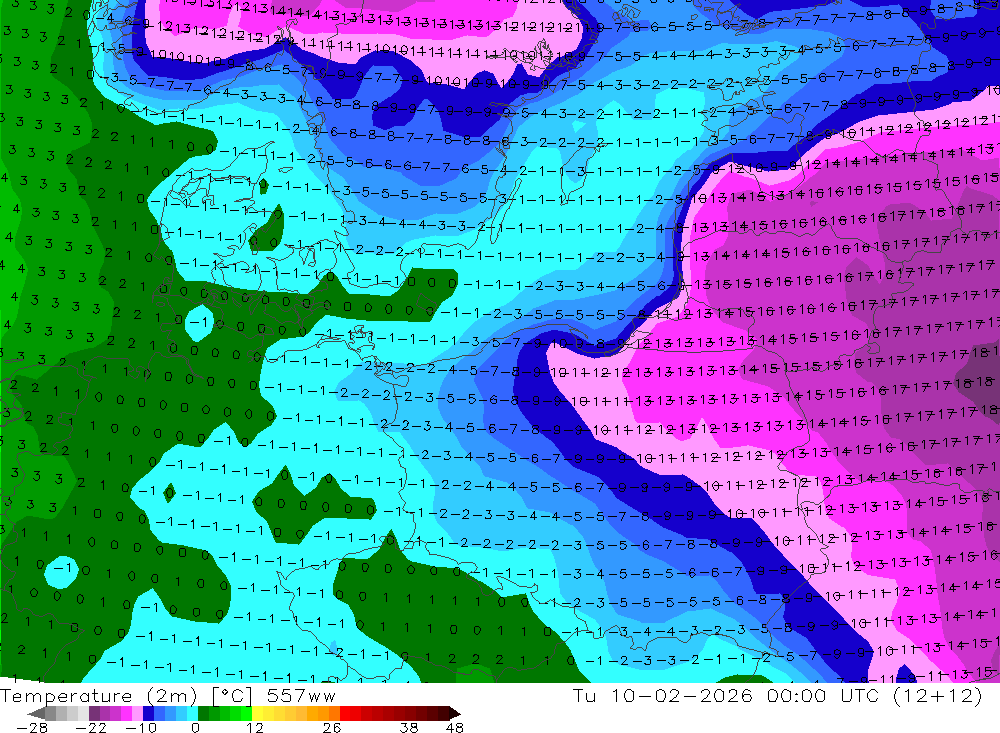Click the date "Tu 10-02-2026"
The width and height of the screenshot is (1000, 733).
(x=662, y=695)
